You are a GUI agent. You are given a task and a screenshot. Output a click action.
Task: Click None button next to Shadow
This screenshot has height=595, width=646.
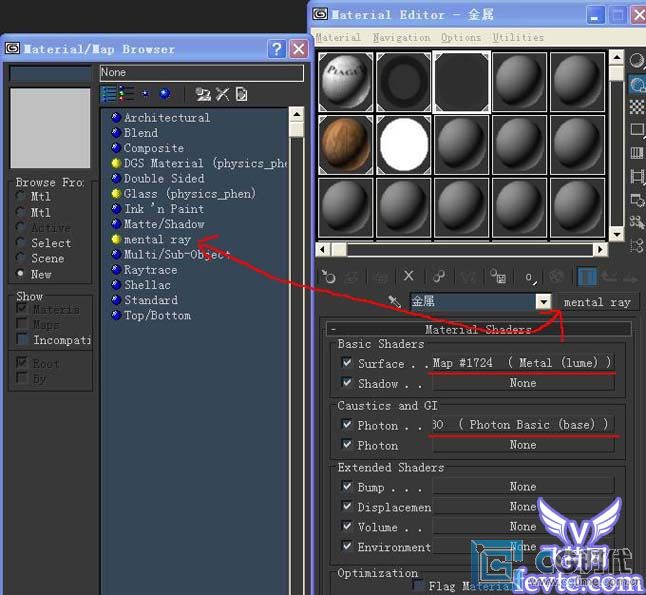pos(523,383)
